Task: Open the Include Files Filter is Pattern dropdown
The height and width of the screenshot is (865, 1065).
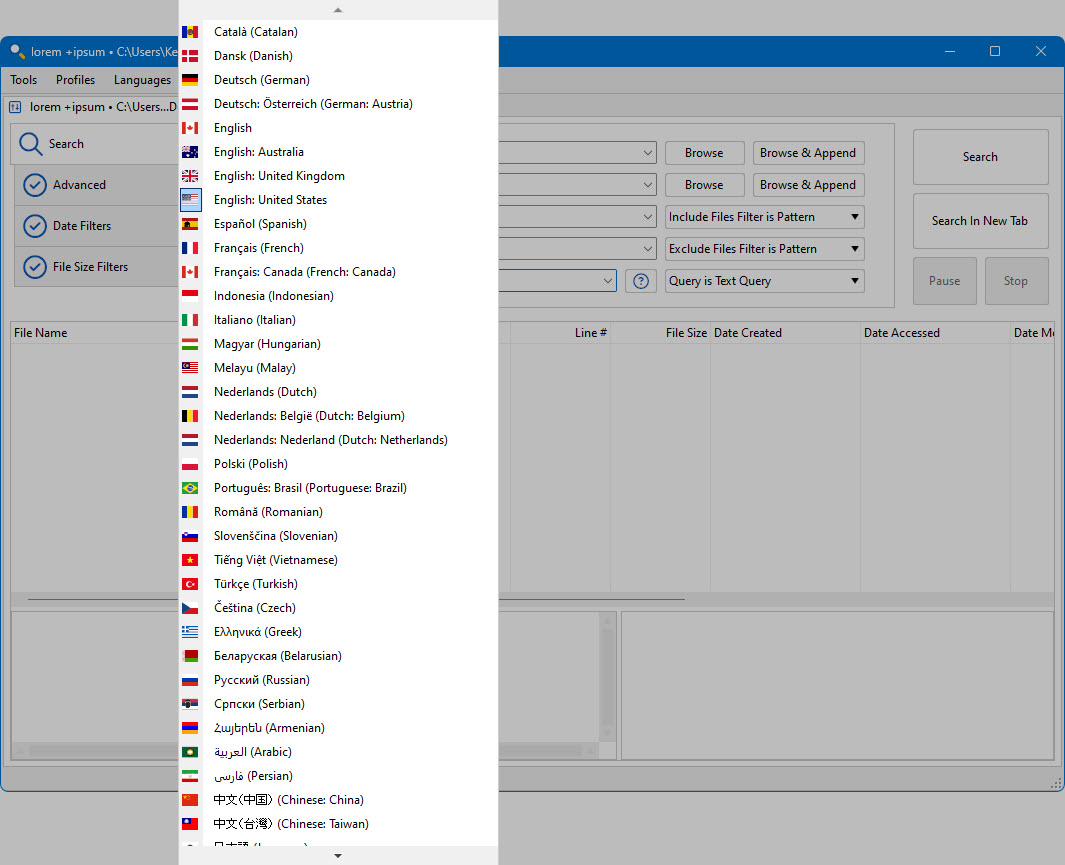Action: pyautogui.click(x=764, y=217)
